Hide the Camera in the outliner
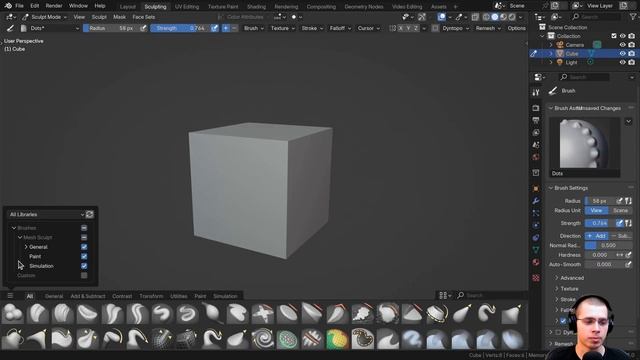The image size is (640, 360). tap(622, 45)
